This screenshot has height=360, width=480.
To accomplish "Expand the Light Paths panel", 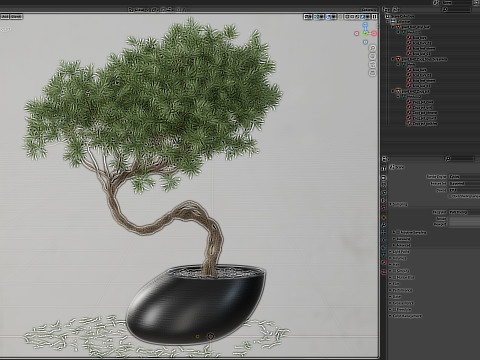I will click(399, 252).
